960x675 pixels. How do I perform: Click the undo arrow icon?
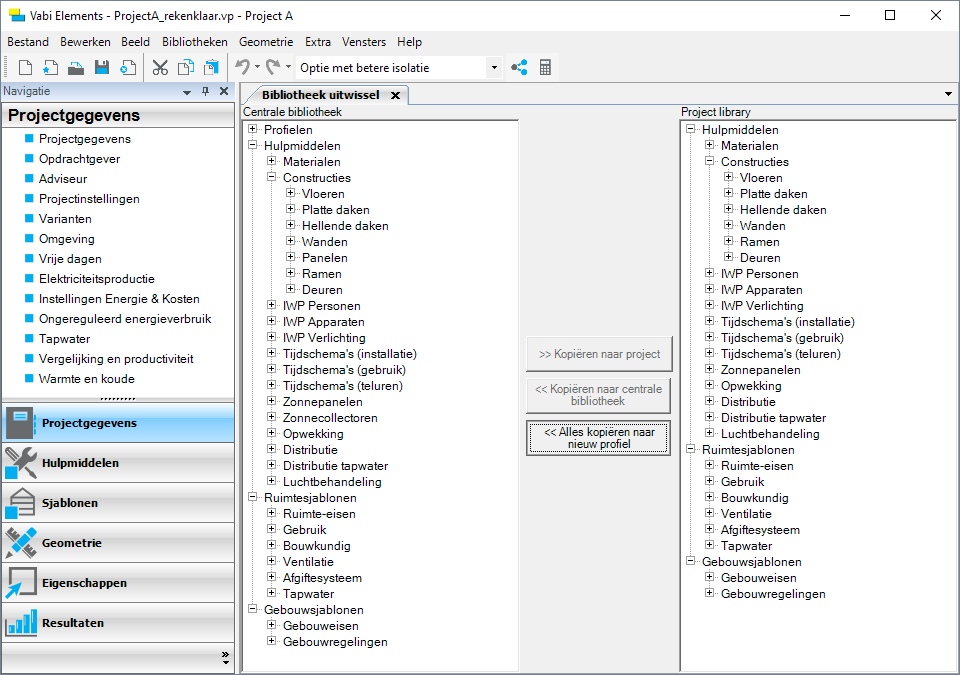coord(242,68)
